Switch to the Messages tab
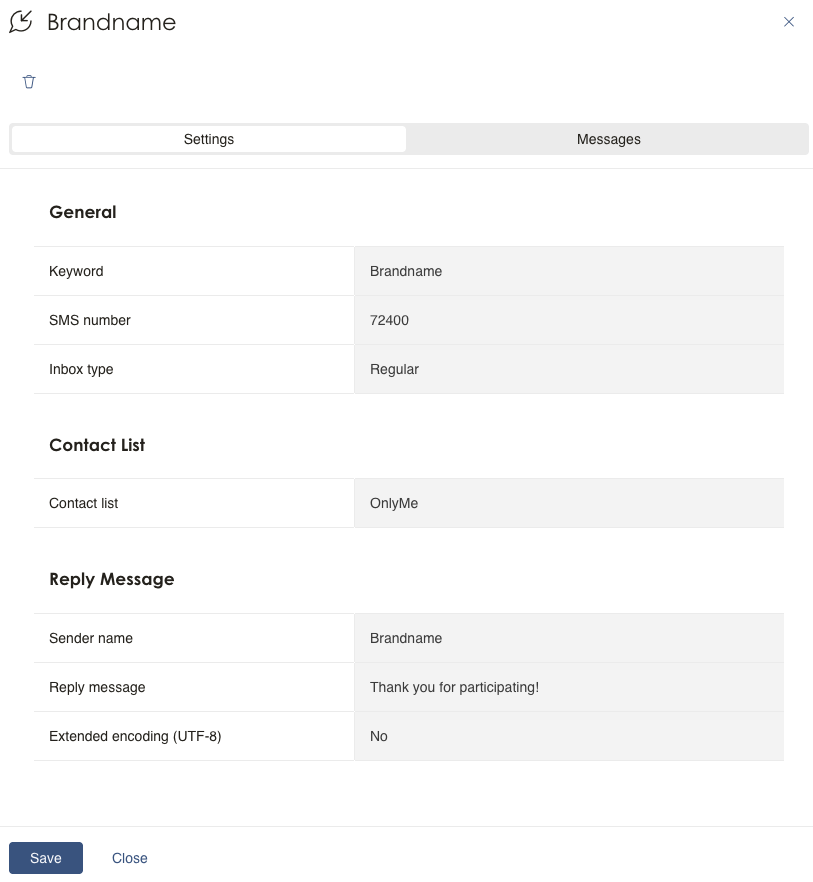This screenshot has width=813, height=882. [608, 139]
